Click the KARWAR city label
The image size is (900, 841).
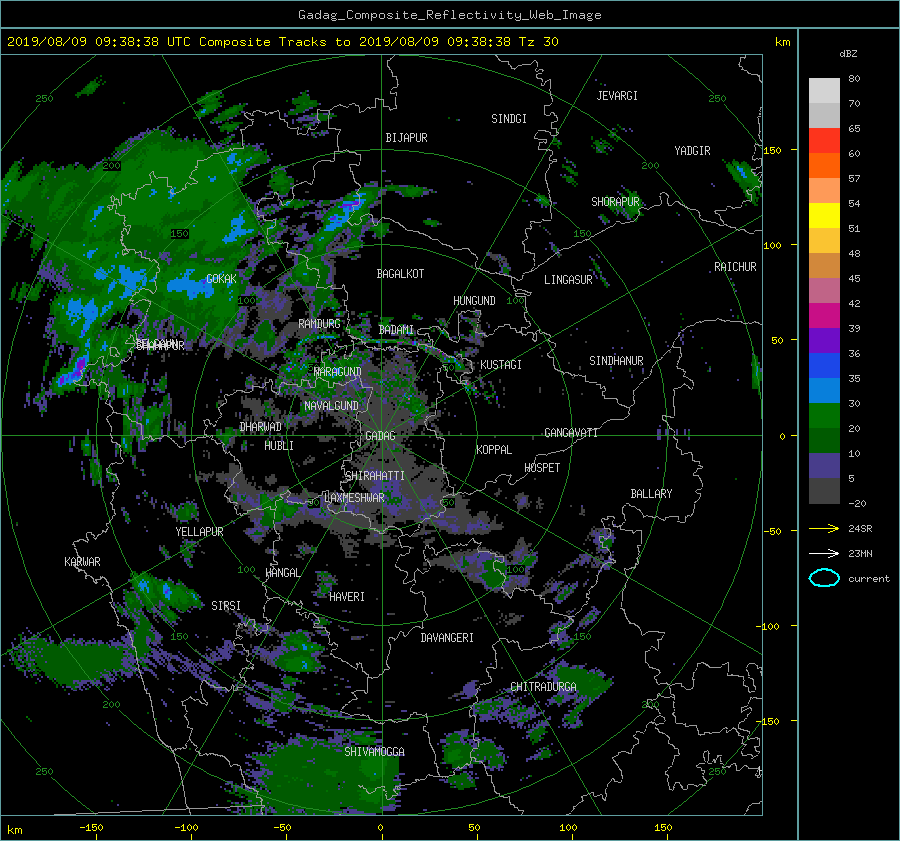click(82, 562)
